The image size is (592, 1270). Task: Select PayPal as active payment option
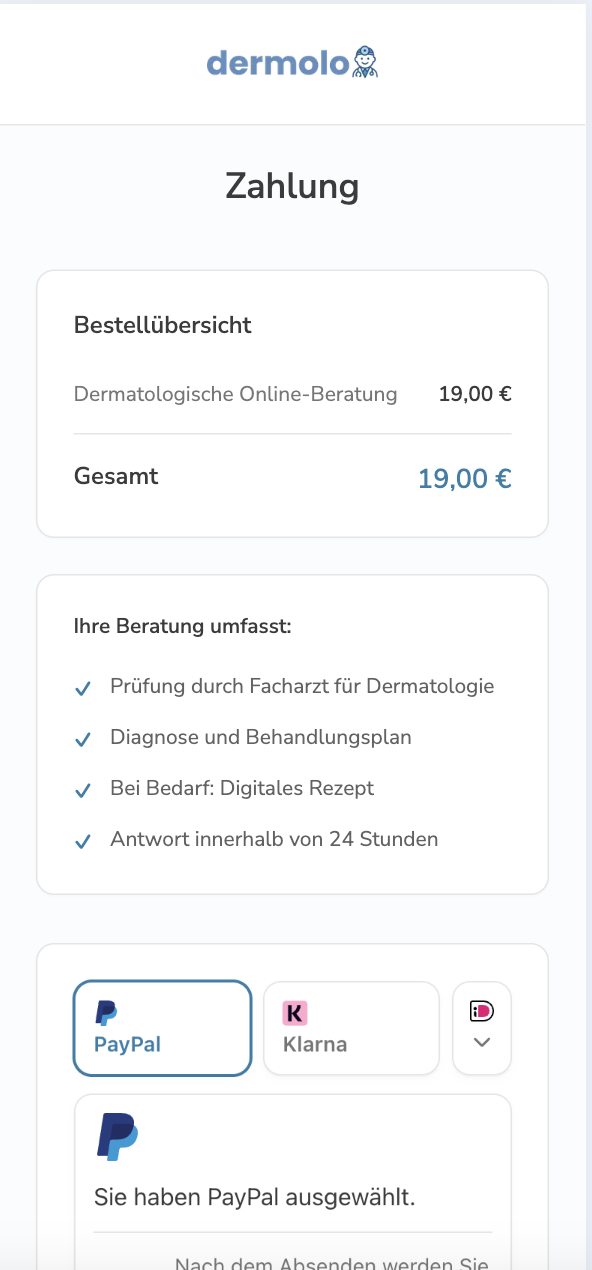pyautogui.click(x=162, y=1028)
